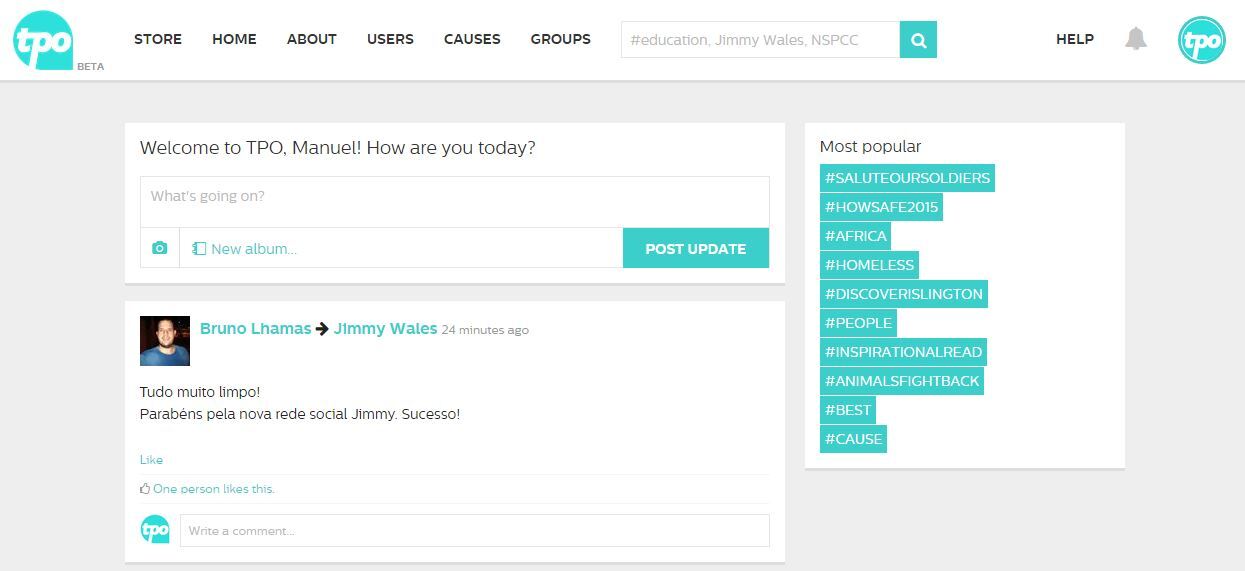Image resolution: width=1245 pixels, height=571 pixels.
Task: Click the camera photo upload icon
Action: tap(160, 248)
